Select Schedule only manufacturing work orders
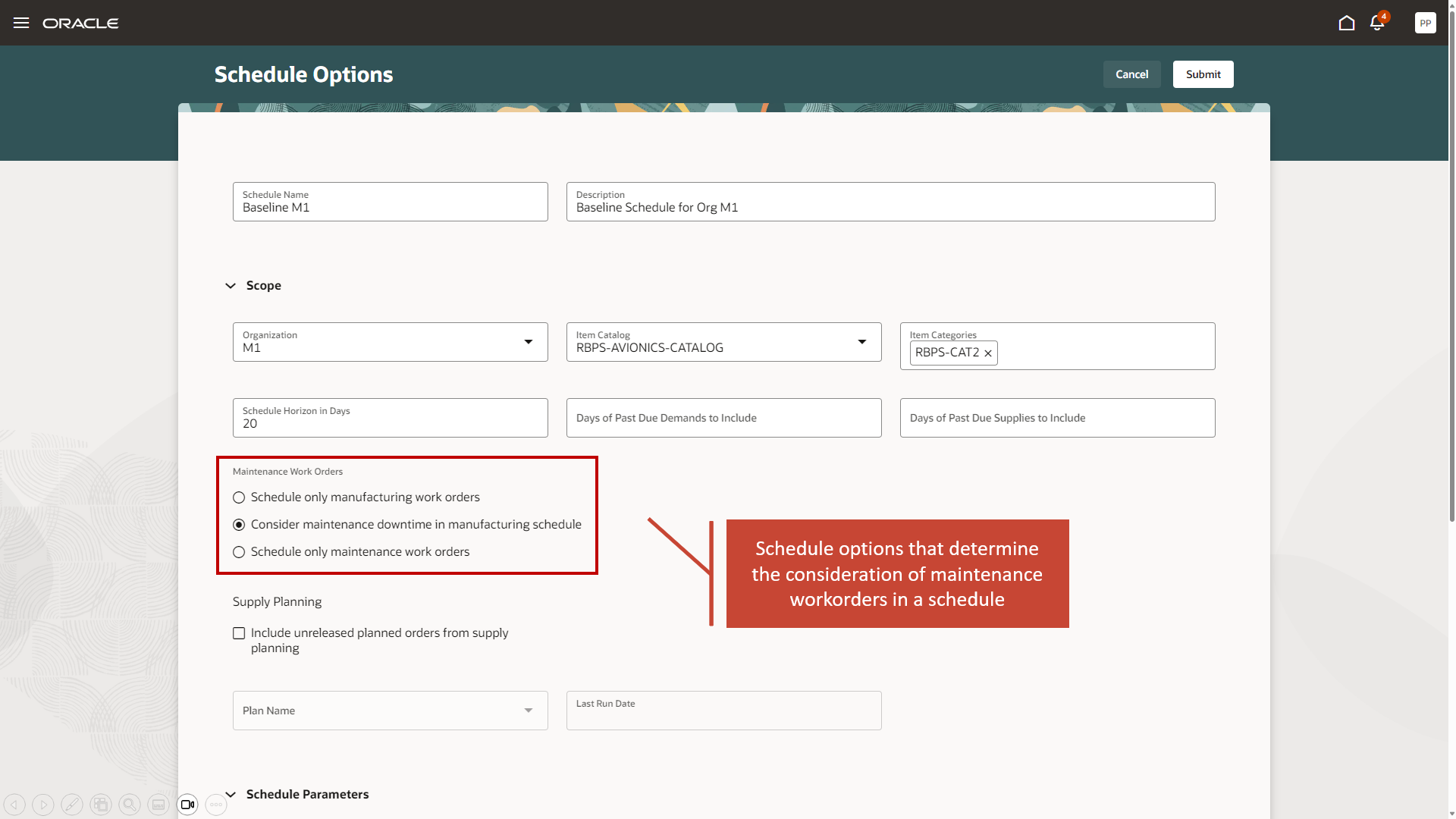 point(239,497)
